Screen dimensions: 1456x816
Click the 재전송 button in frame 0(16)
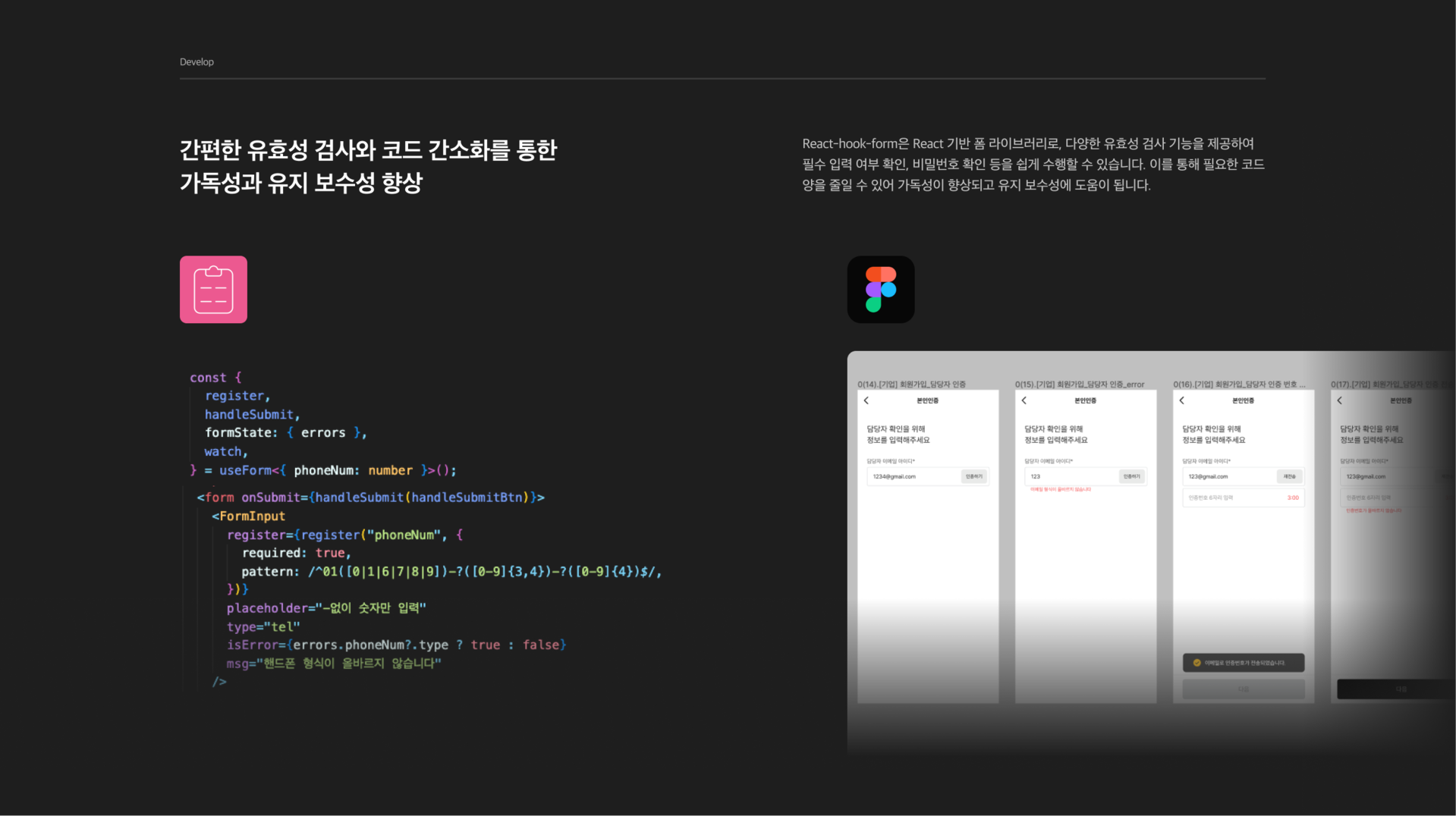1289,476
